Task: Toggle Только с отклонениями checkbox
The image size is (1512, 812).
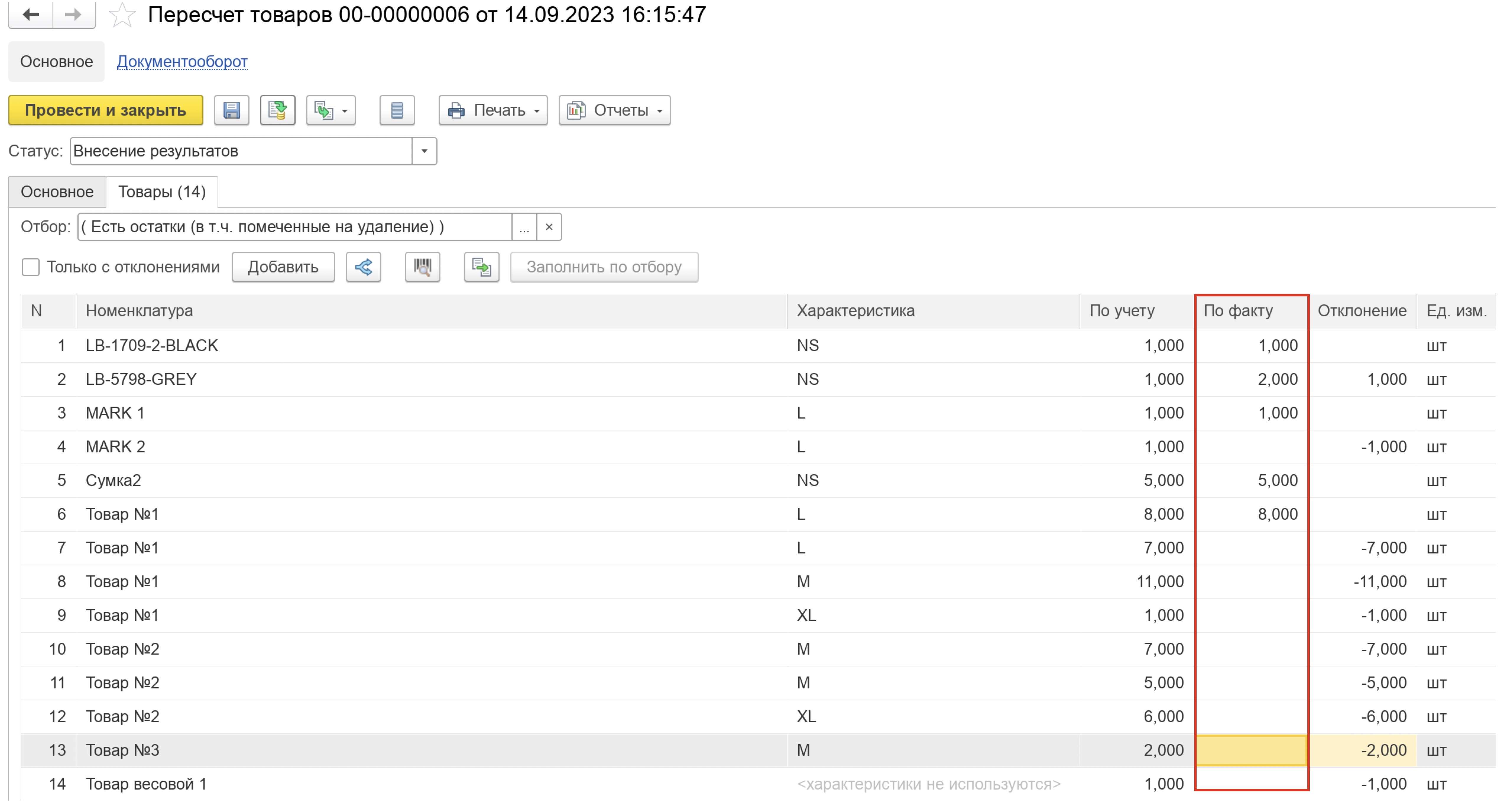Action: click(x=30, y=267)
